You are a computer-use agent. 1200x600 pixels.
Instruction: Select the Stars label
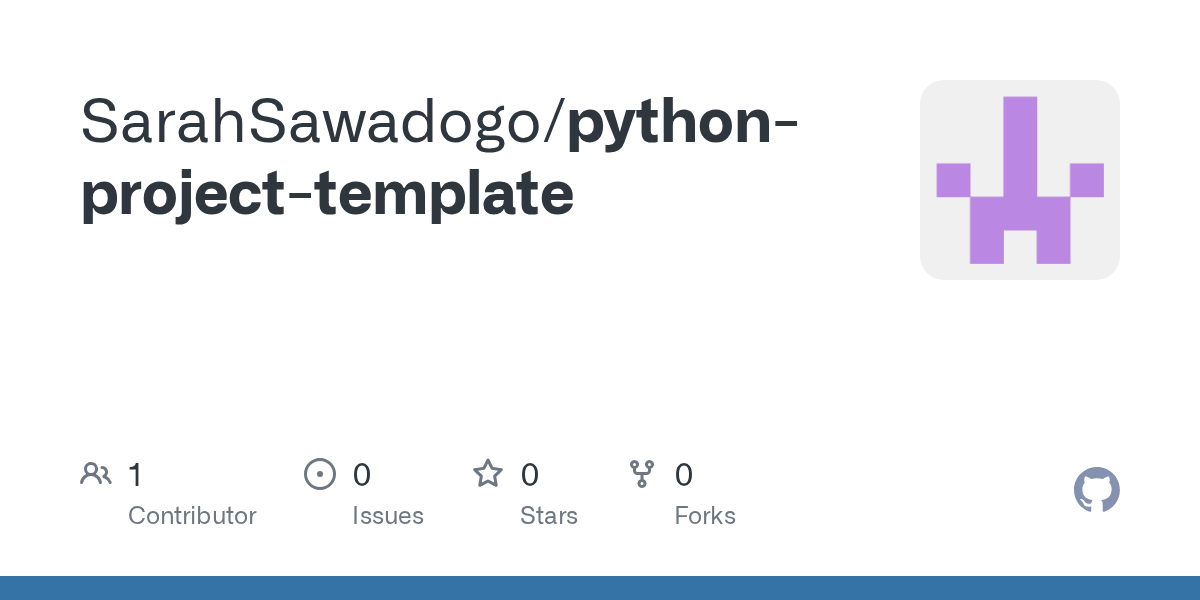coord(548,516)
